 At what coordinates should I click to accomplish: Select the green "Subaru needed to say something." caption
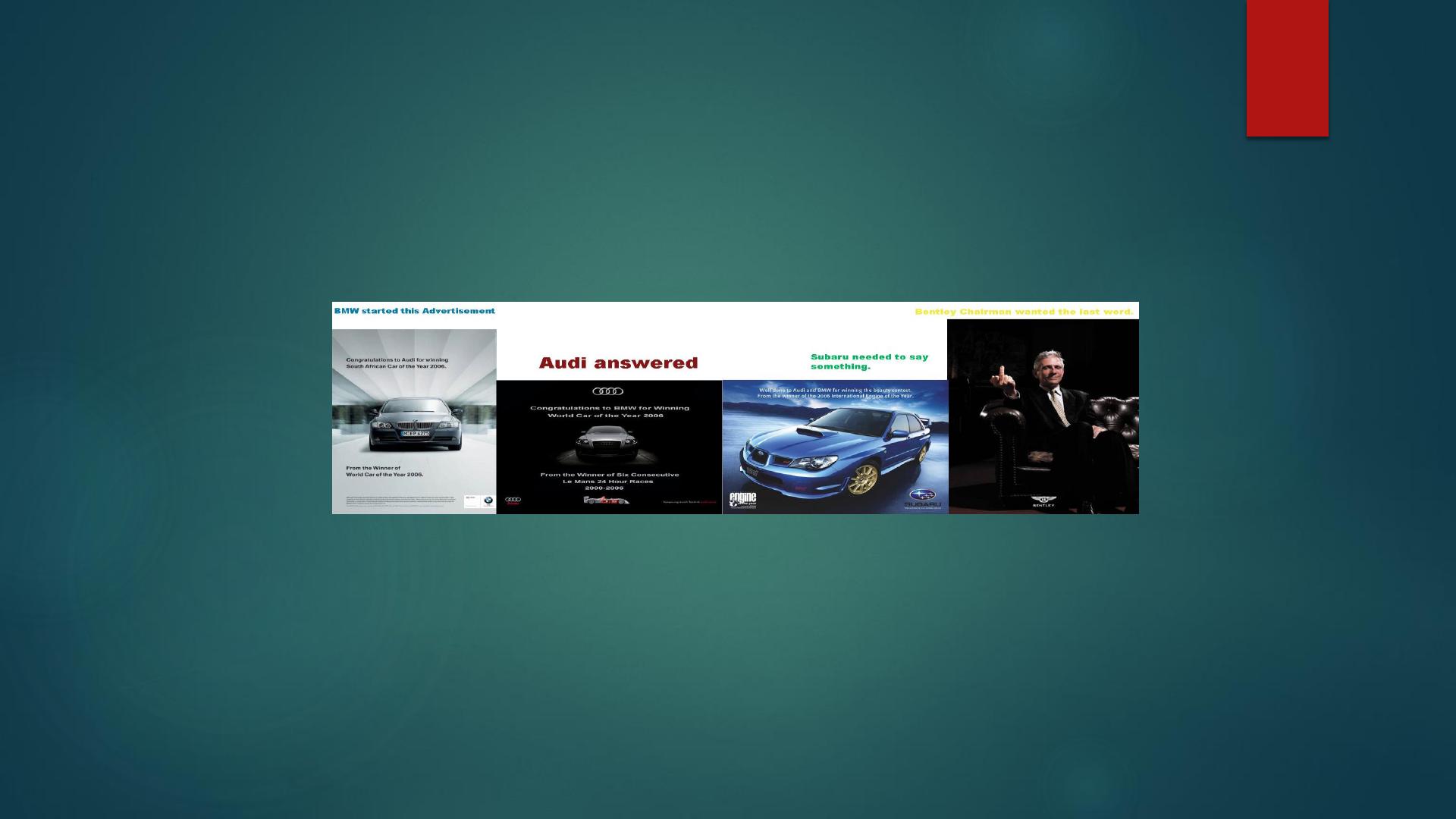click(x=869, y=362)
